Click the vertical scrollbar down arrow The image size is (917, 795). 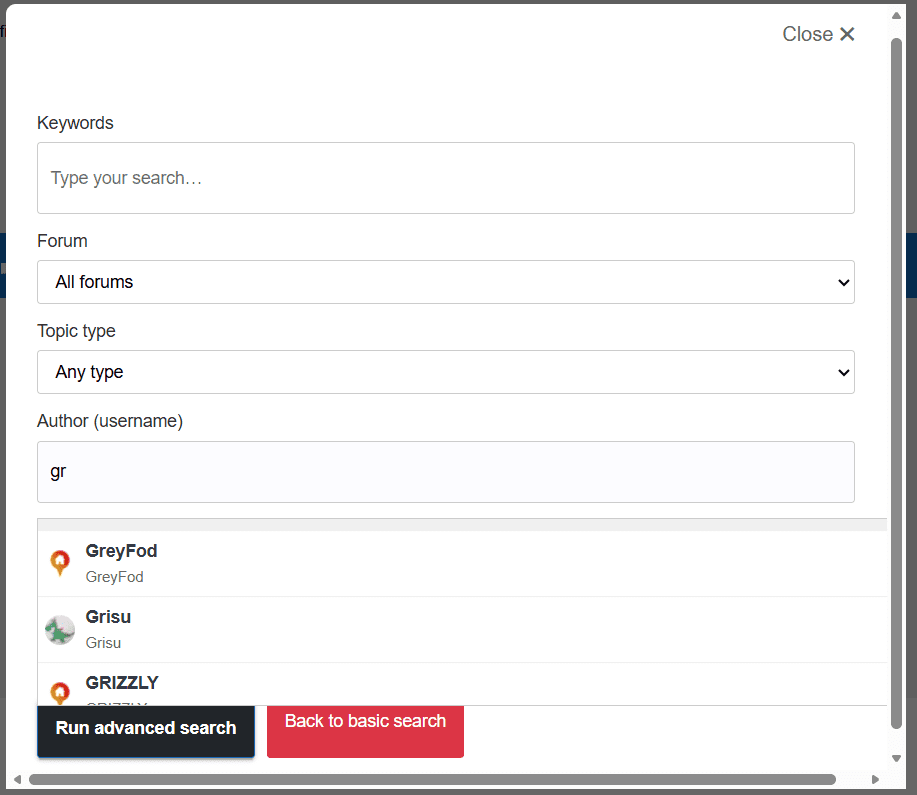coord(896,759)
